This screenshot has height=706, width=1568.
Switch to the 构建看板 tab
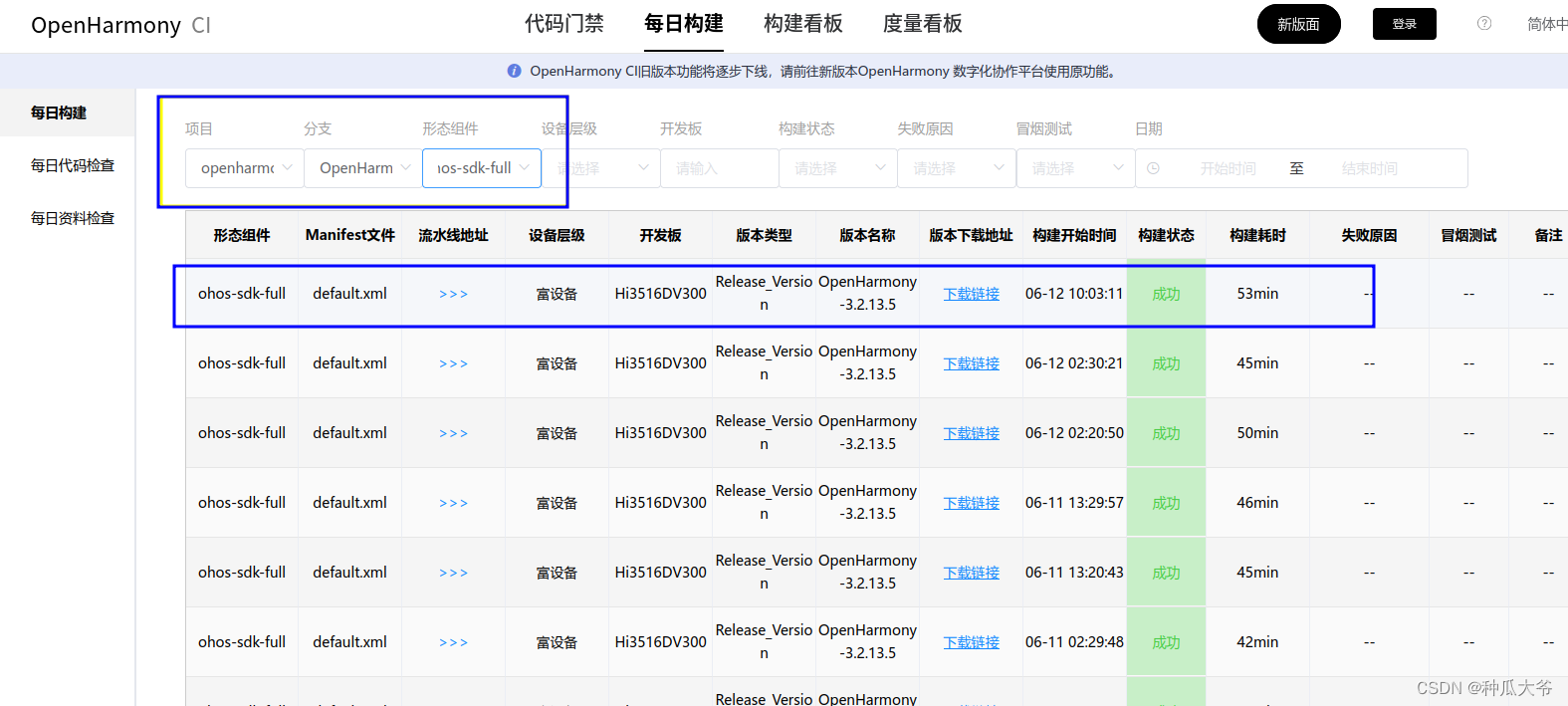pos(803,24)
